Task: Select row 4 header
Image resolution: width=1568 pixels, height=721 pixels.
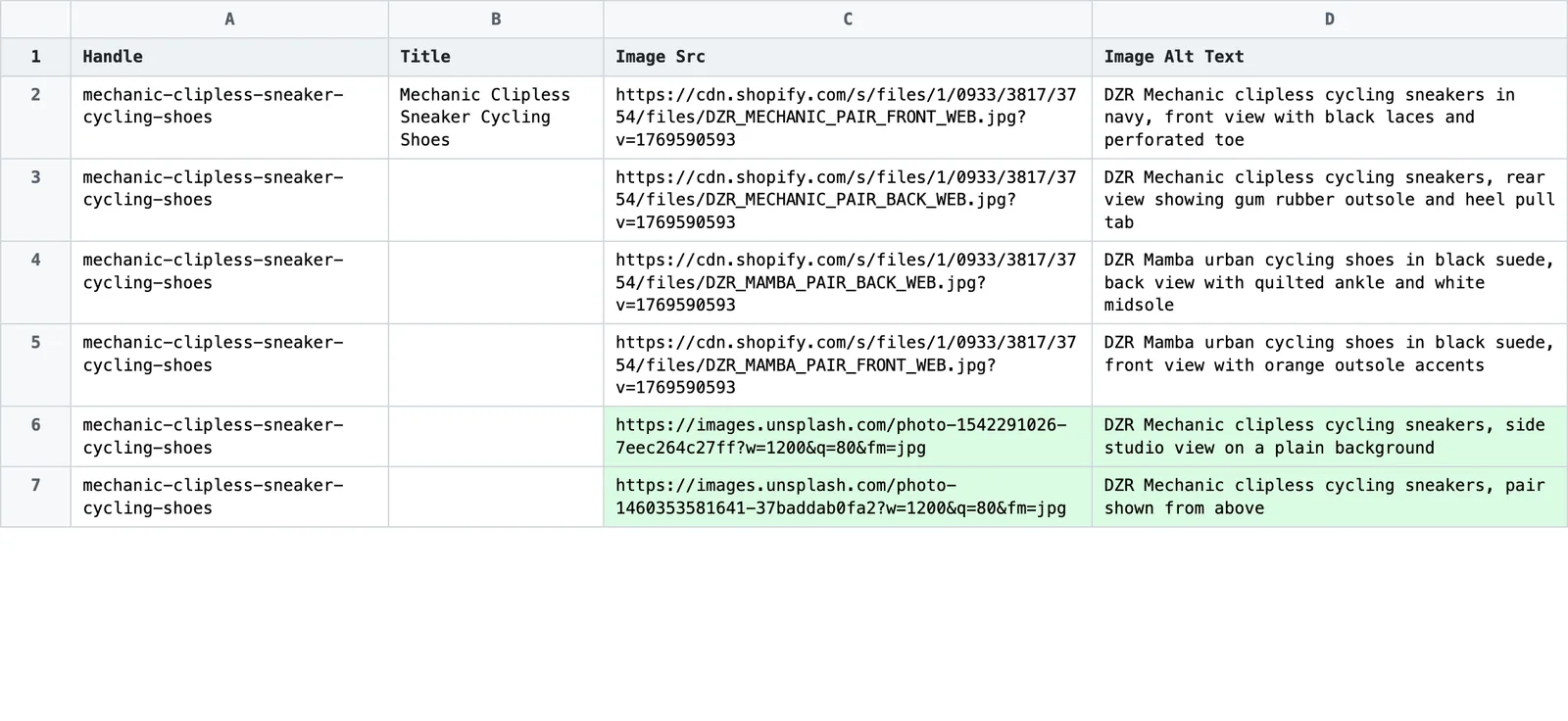Action: pyautogui.click(x=35, y=282)
